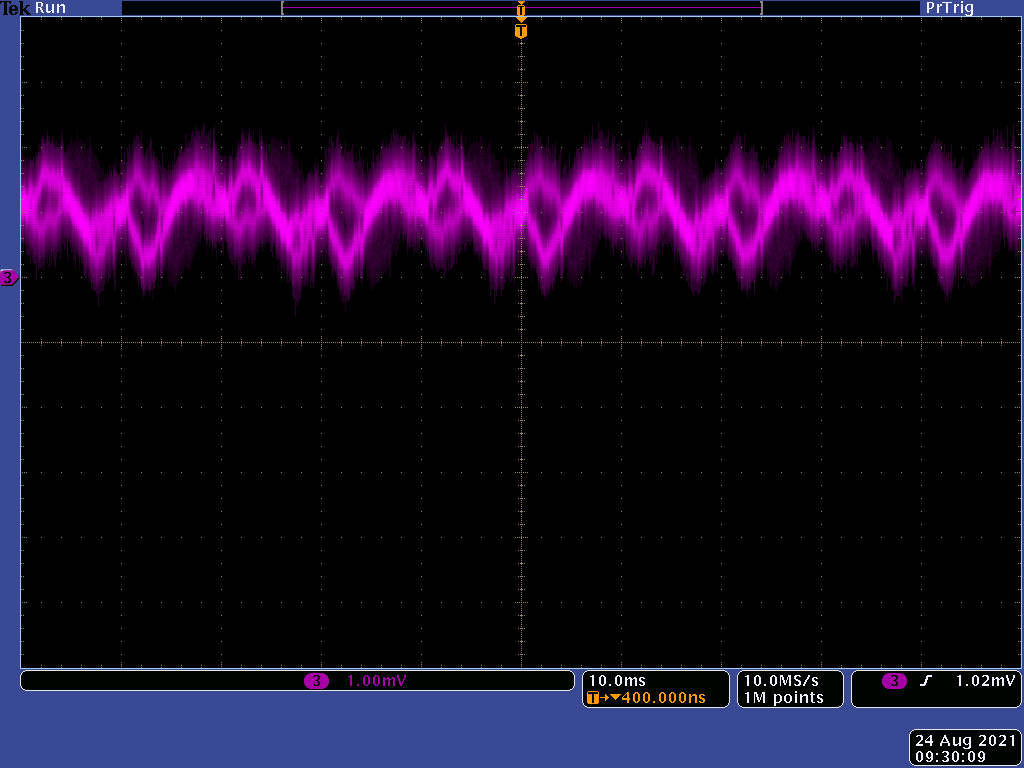Screen dimensions: 1024x768
Task: Click the Run acquisition status indicator
Action: 51,8
